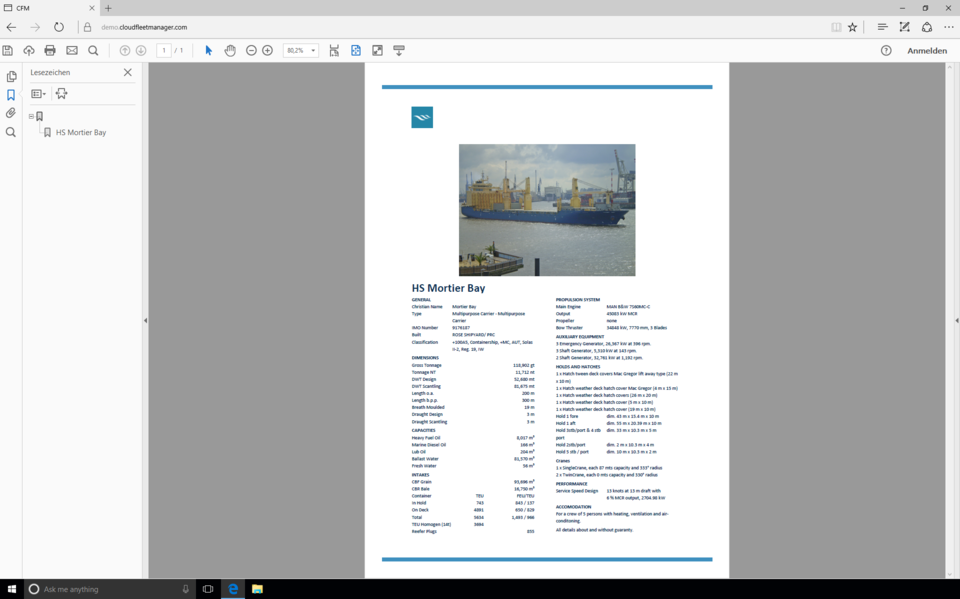
Task: Send the PDF by email envelope icon
Action: (72, 51)
